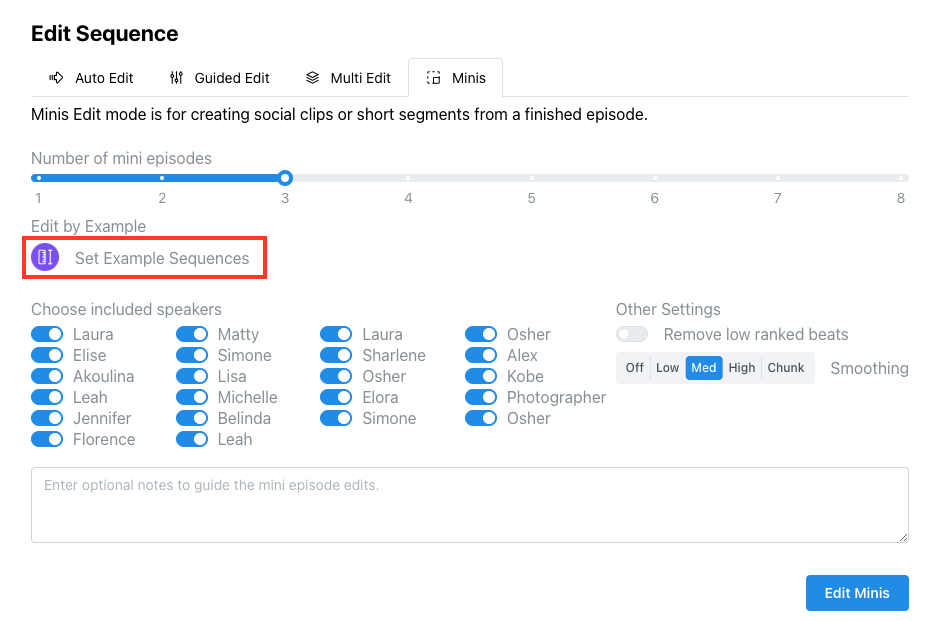Click the Set Example Sequences link
This screenshot has width=944, height=621.
tap(162, 258)
